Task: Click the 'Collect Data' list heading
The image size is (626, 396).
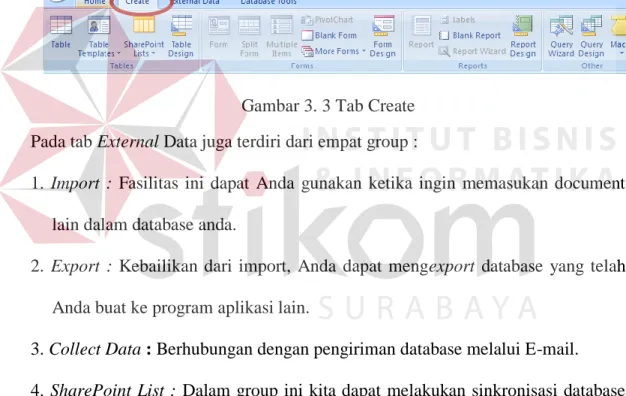Action: click(x=95, y=349)
